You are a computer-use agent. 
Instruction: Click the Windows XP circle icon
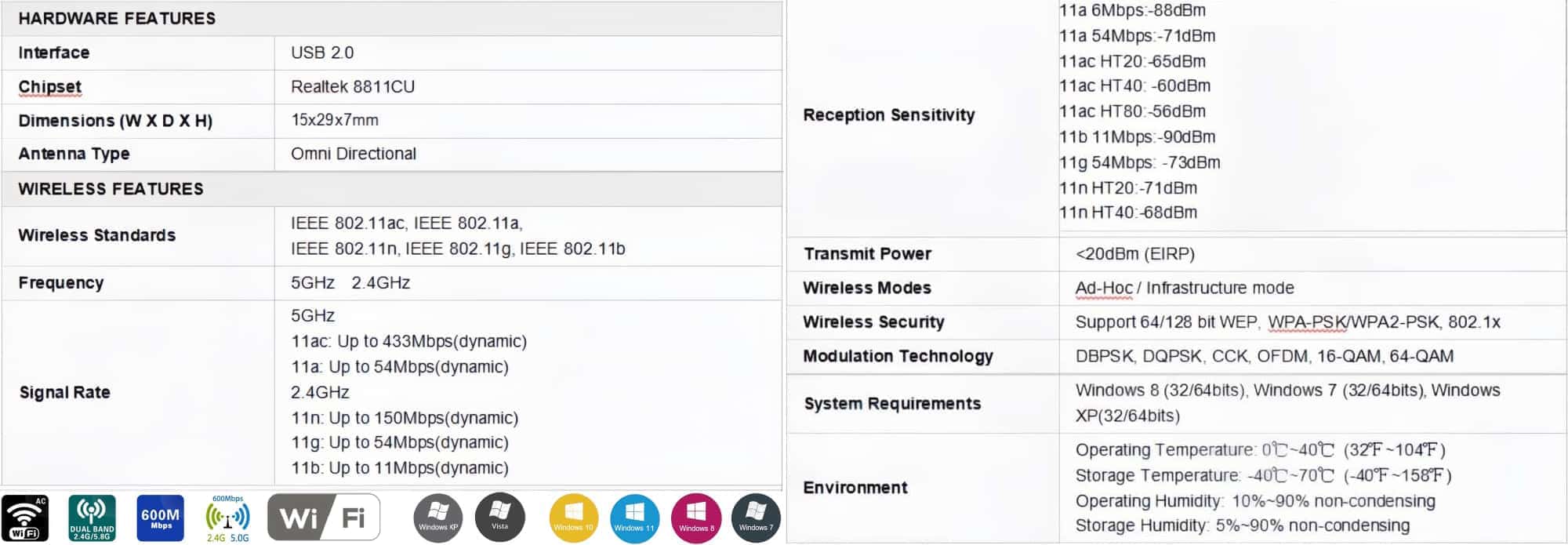tap(437, 518)
